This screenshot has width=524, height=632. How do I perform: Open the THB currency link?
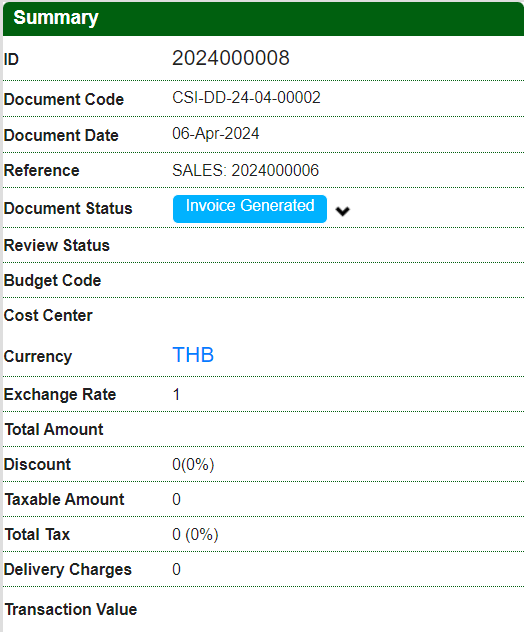click(x=193, y=355)
